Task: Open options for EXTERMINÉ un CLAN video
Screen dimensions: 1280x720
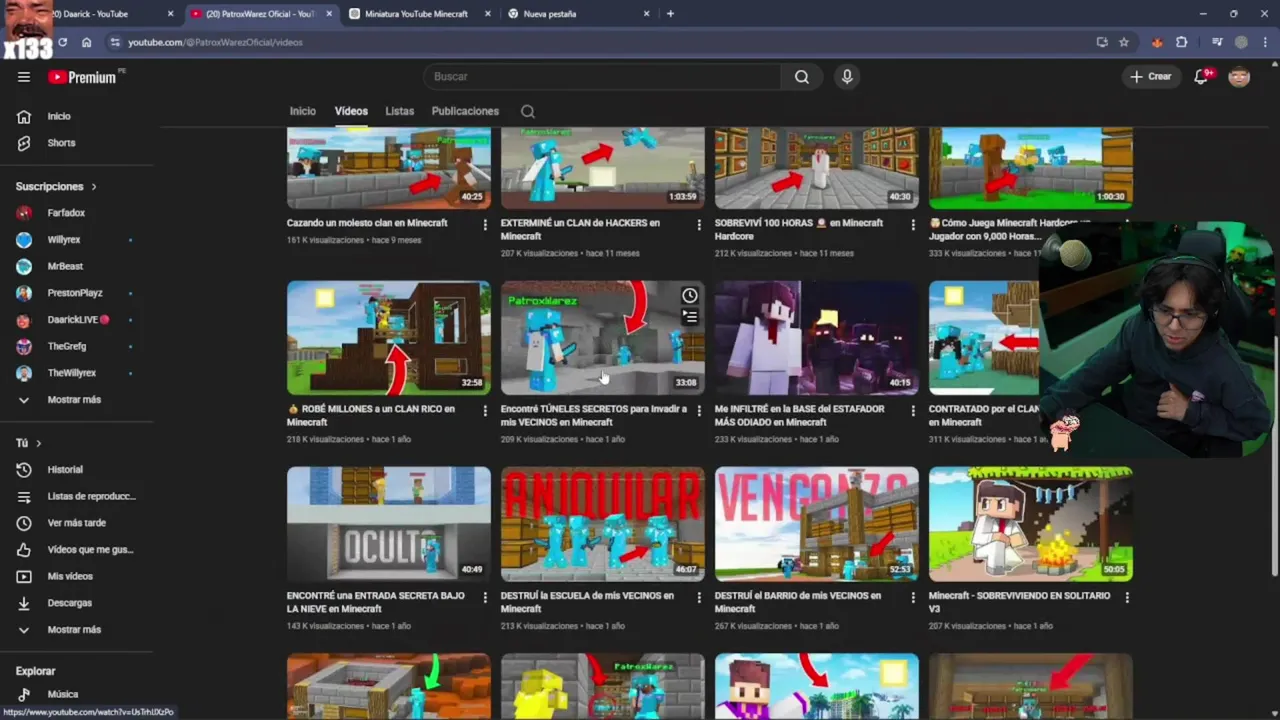Action: coord(699,225)
